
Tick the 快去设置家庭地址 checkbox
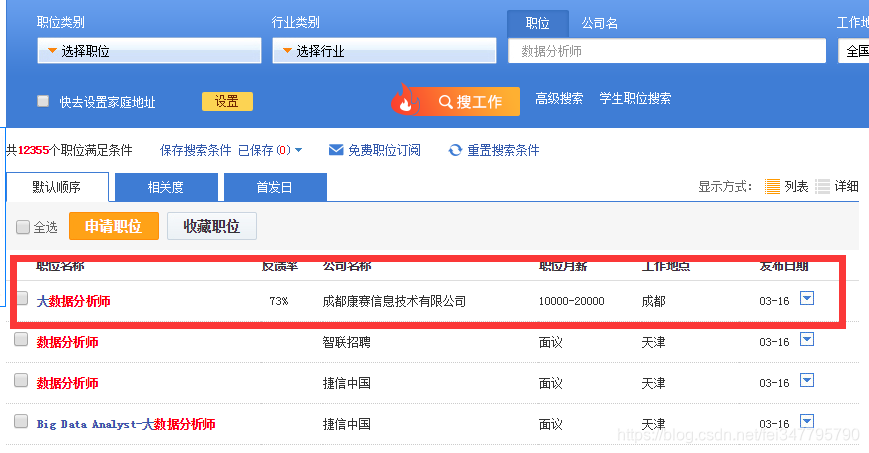(43, 101)
